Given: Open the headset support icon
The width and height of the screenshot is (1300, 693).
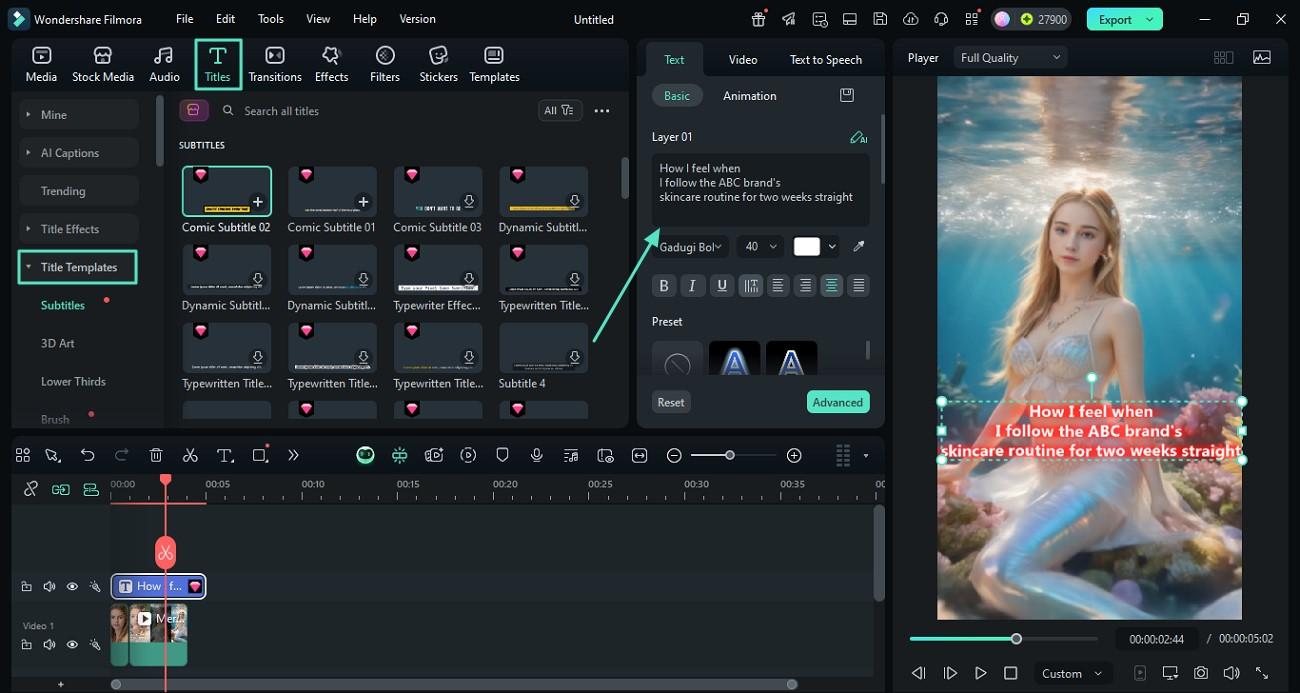Looking at the screenshot, I should pos(940,19).
